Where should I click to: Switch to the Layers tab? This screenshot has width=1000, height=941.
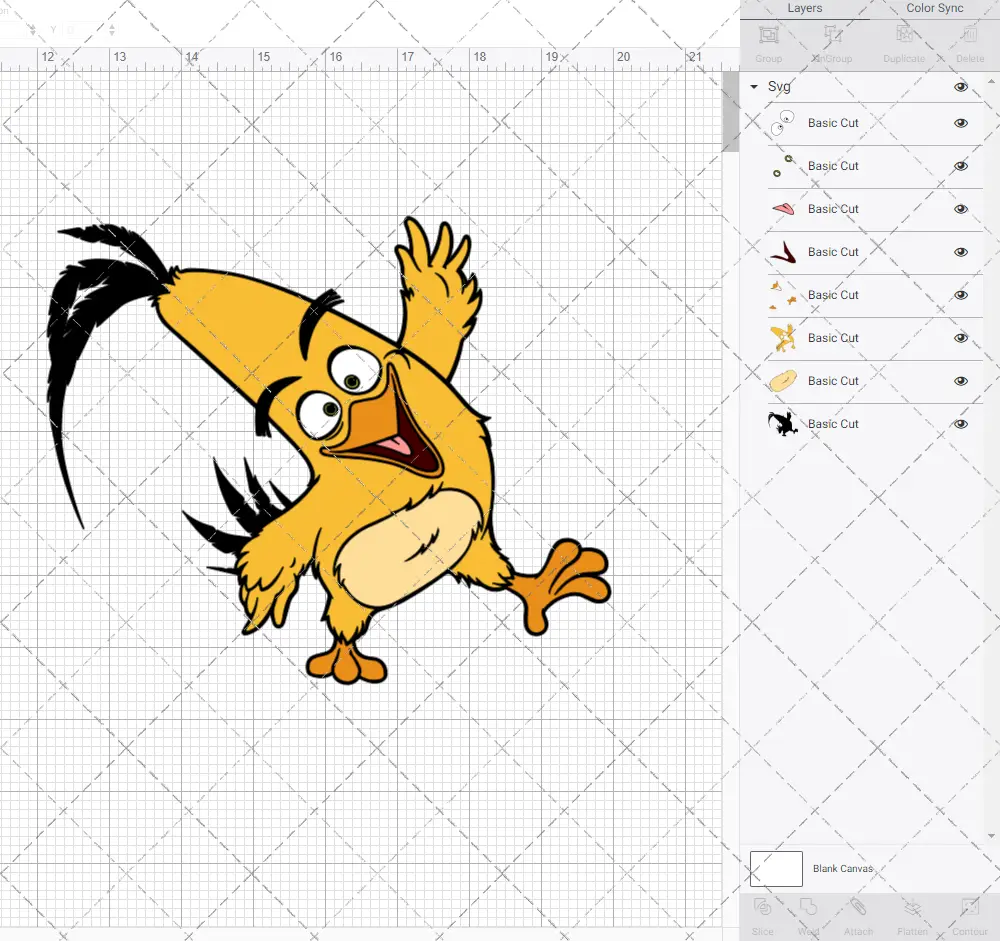pos(804,8)
